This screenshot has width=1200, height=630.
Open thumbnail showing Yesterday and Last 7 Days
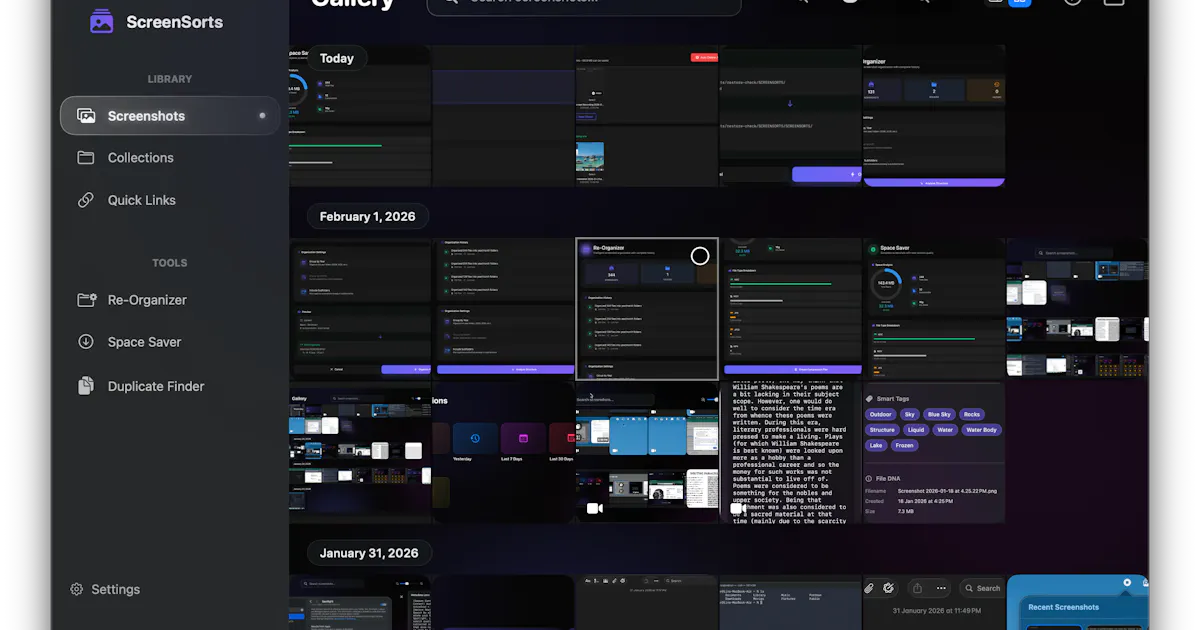[503, 453]
